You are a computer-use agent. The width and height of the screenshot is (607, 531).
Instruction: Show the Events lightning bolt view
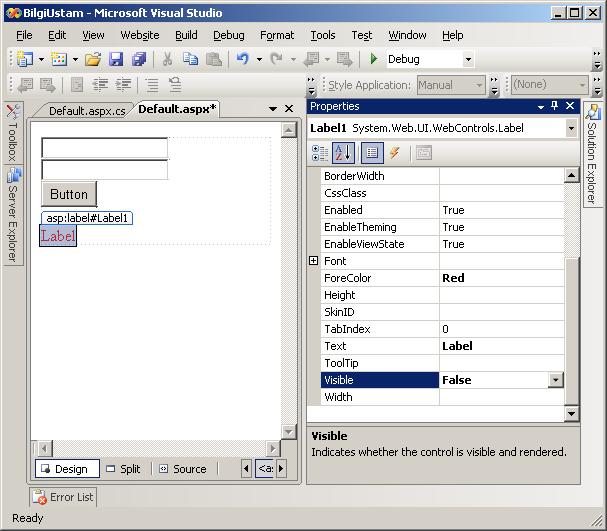(x=395, y=153)
